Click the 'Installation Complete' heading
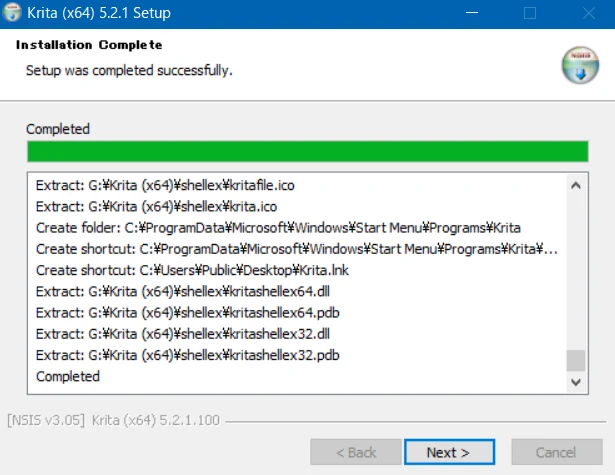Image resolution: width=615 pixels, height=475 pixels. tap(89, 45)
